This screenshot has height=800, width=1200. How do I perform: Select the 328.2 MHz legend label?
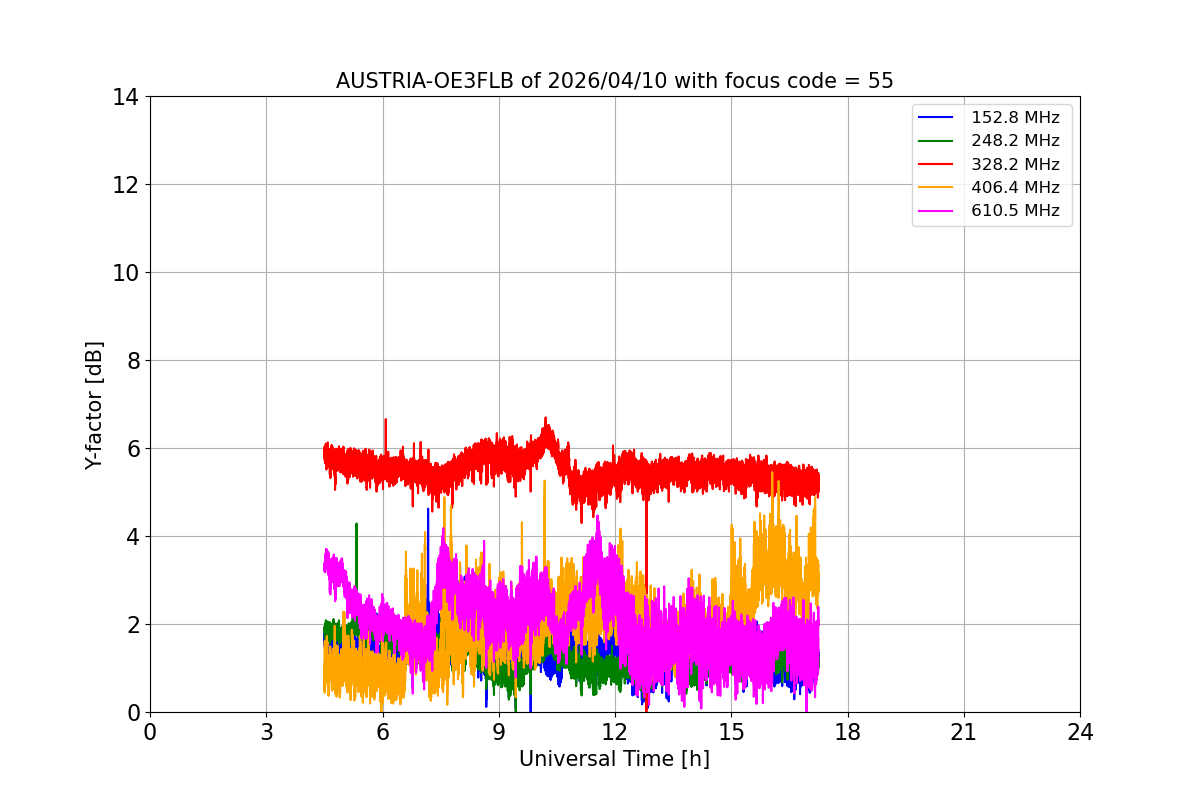tap(1015, 164)
